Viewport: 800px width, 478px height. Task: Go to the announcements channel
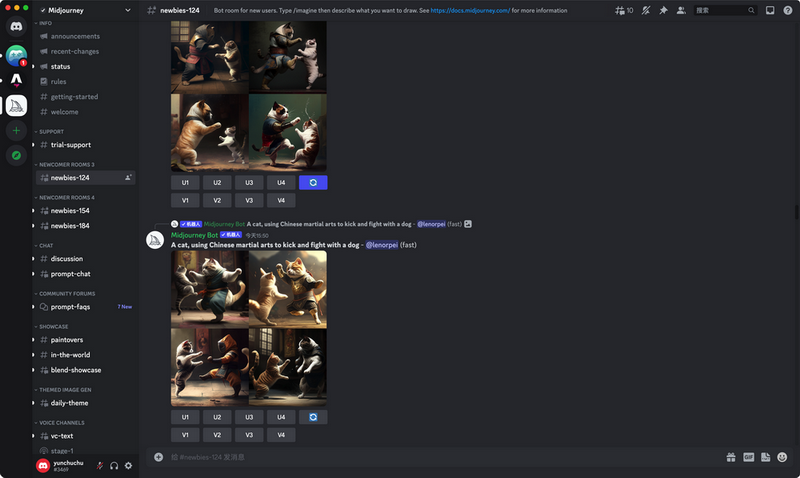75,36
